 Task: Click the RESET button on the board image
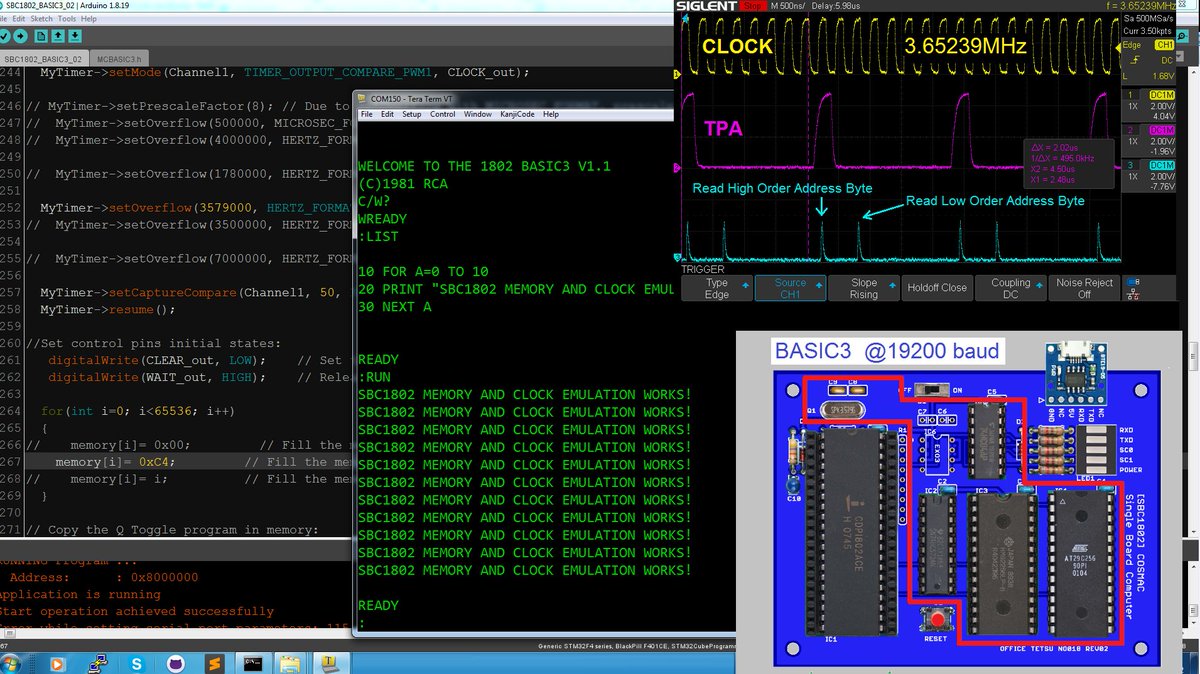click(936, 619)
